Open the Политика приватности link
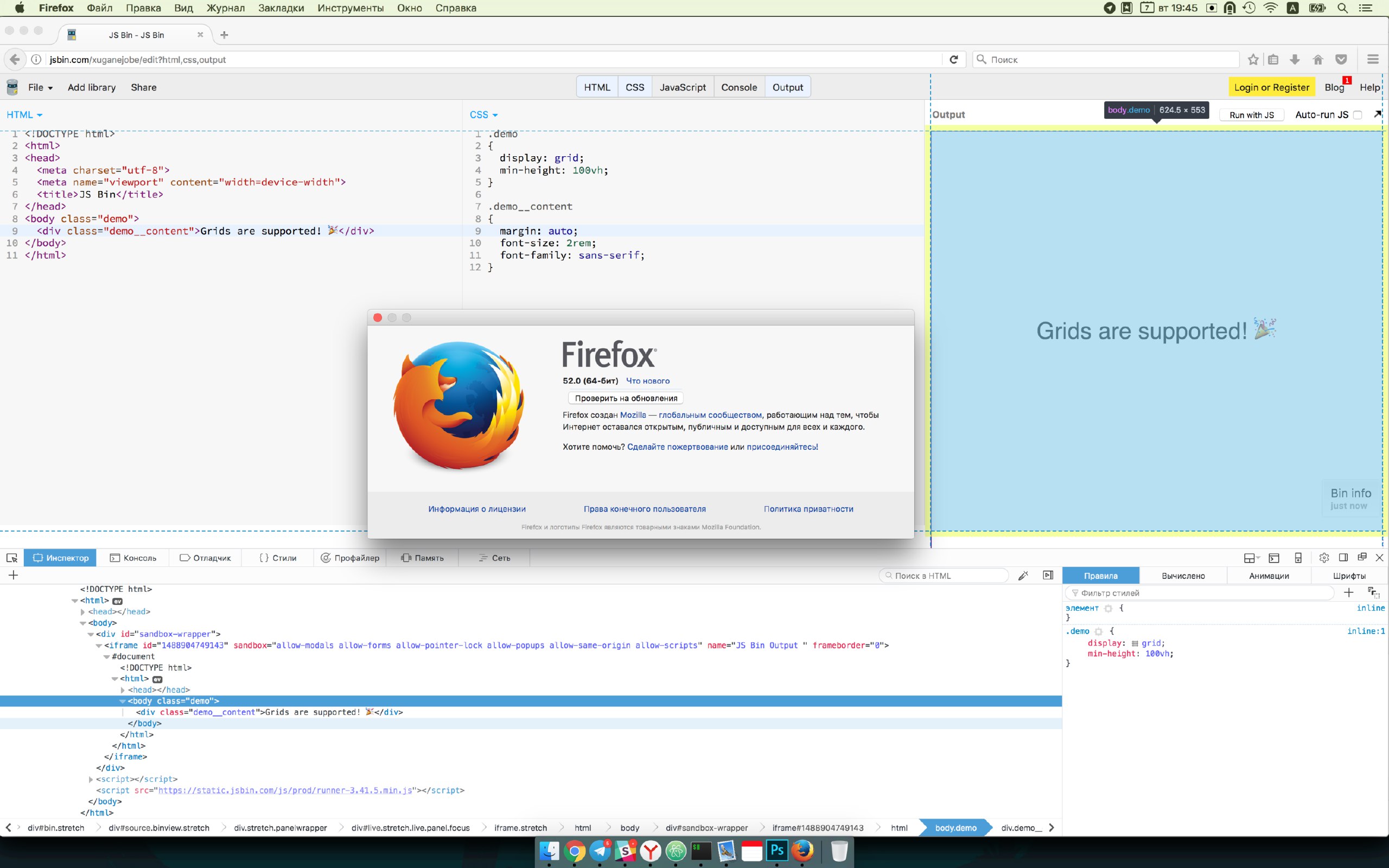This screenshot has height=868, width=1389. pyautogui.click(x=808, y=509)
